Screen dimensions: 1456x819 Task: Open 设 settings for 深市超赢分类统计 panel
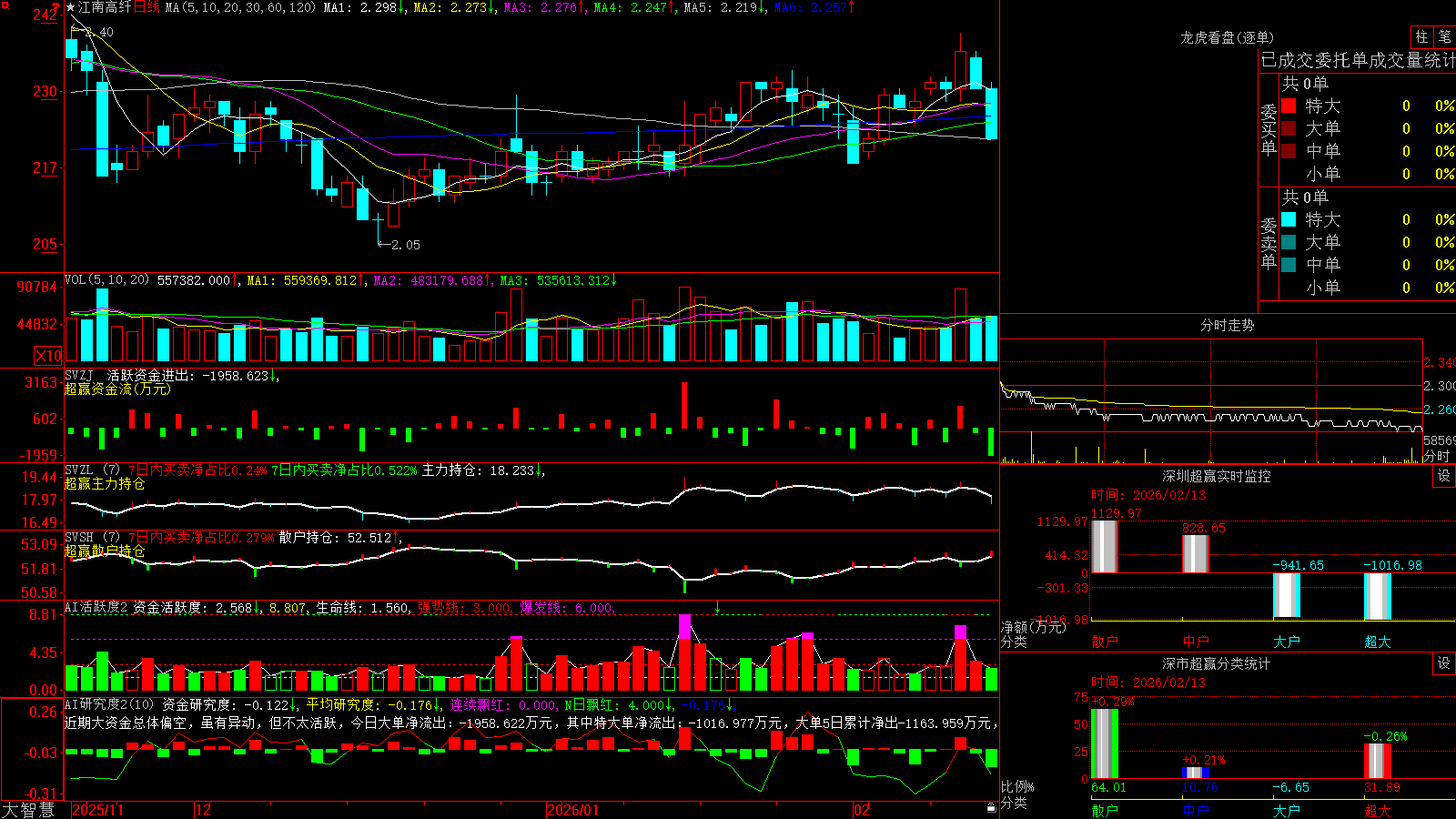[x=1444, y=663]
